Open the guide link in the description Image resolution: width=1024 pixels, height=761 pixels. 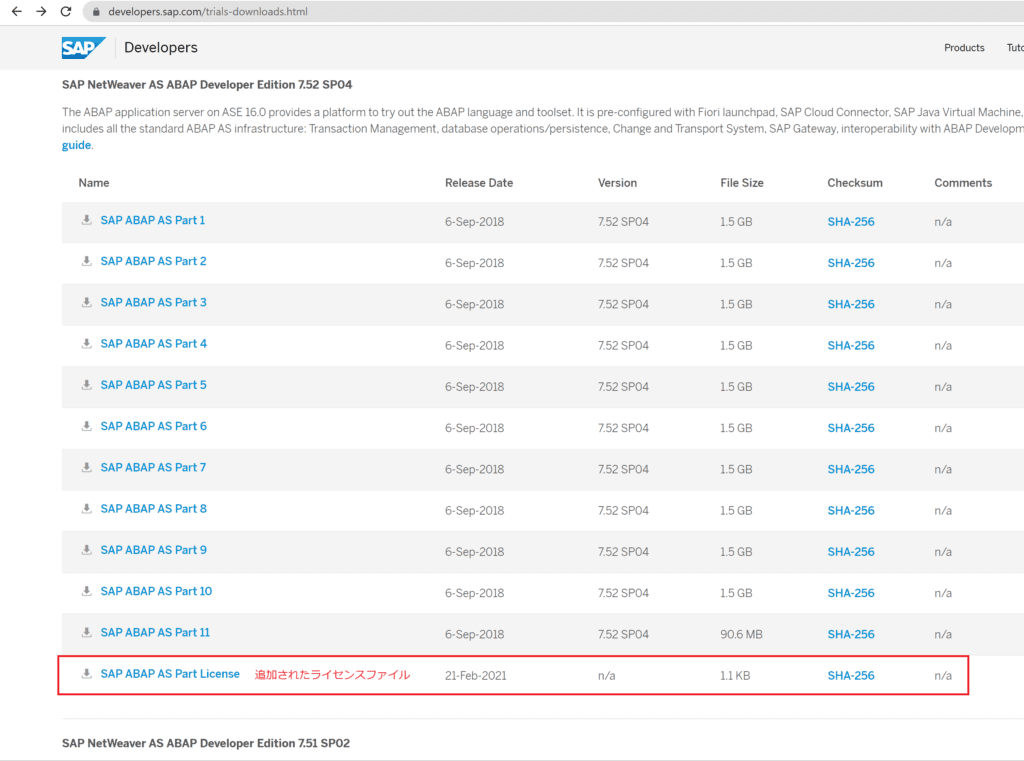coord(76,145)
